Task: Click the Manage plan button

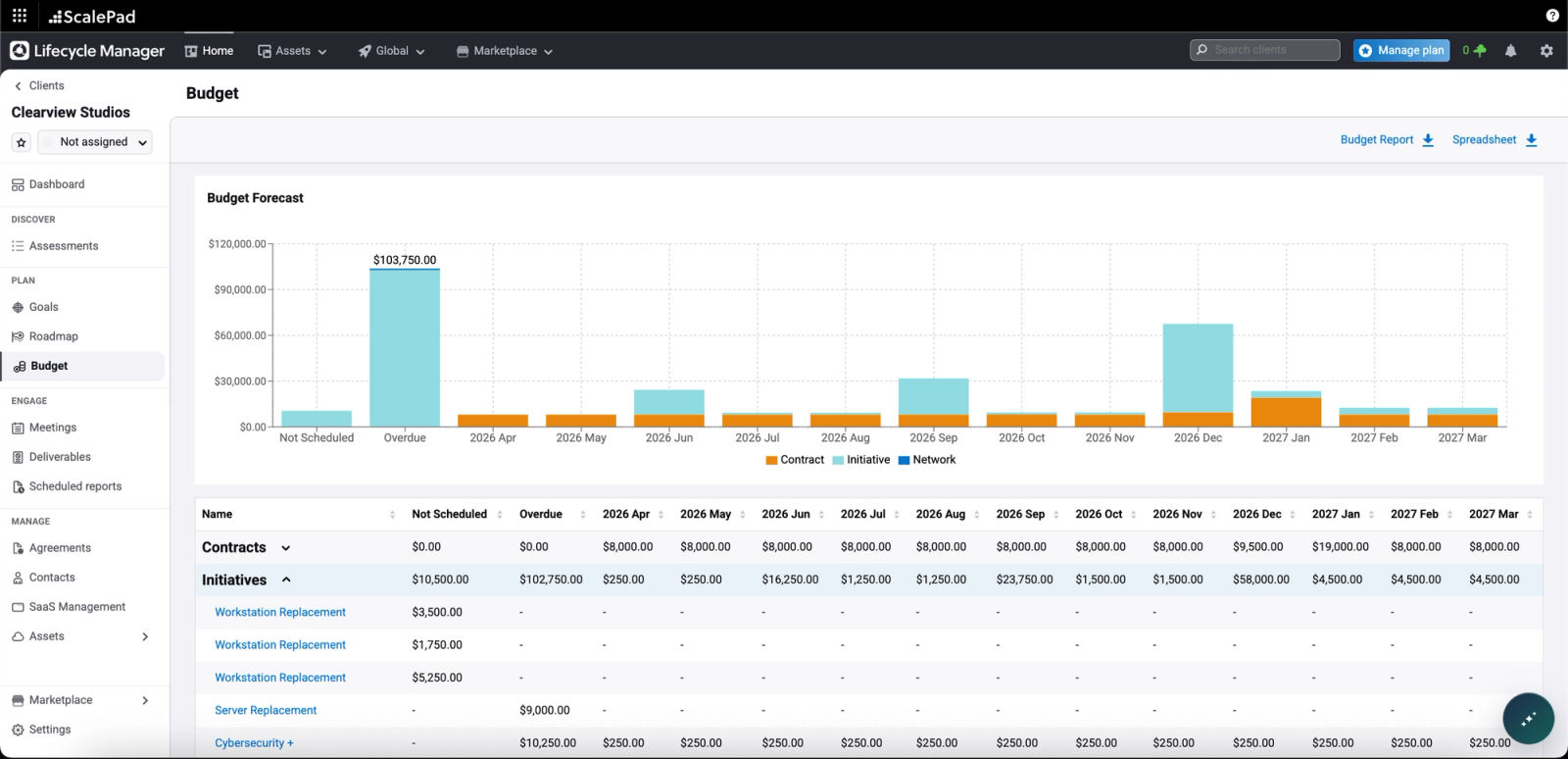Action: coord(1401,50)
